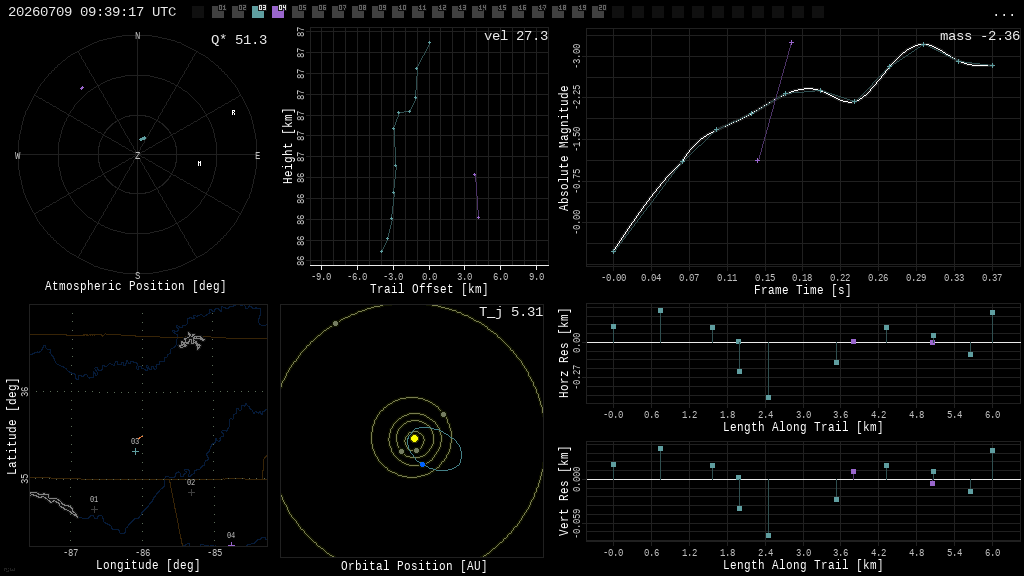
Task: Click the N compass label
Action: 137,36
